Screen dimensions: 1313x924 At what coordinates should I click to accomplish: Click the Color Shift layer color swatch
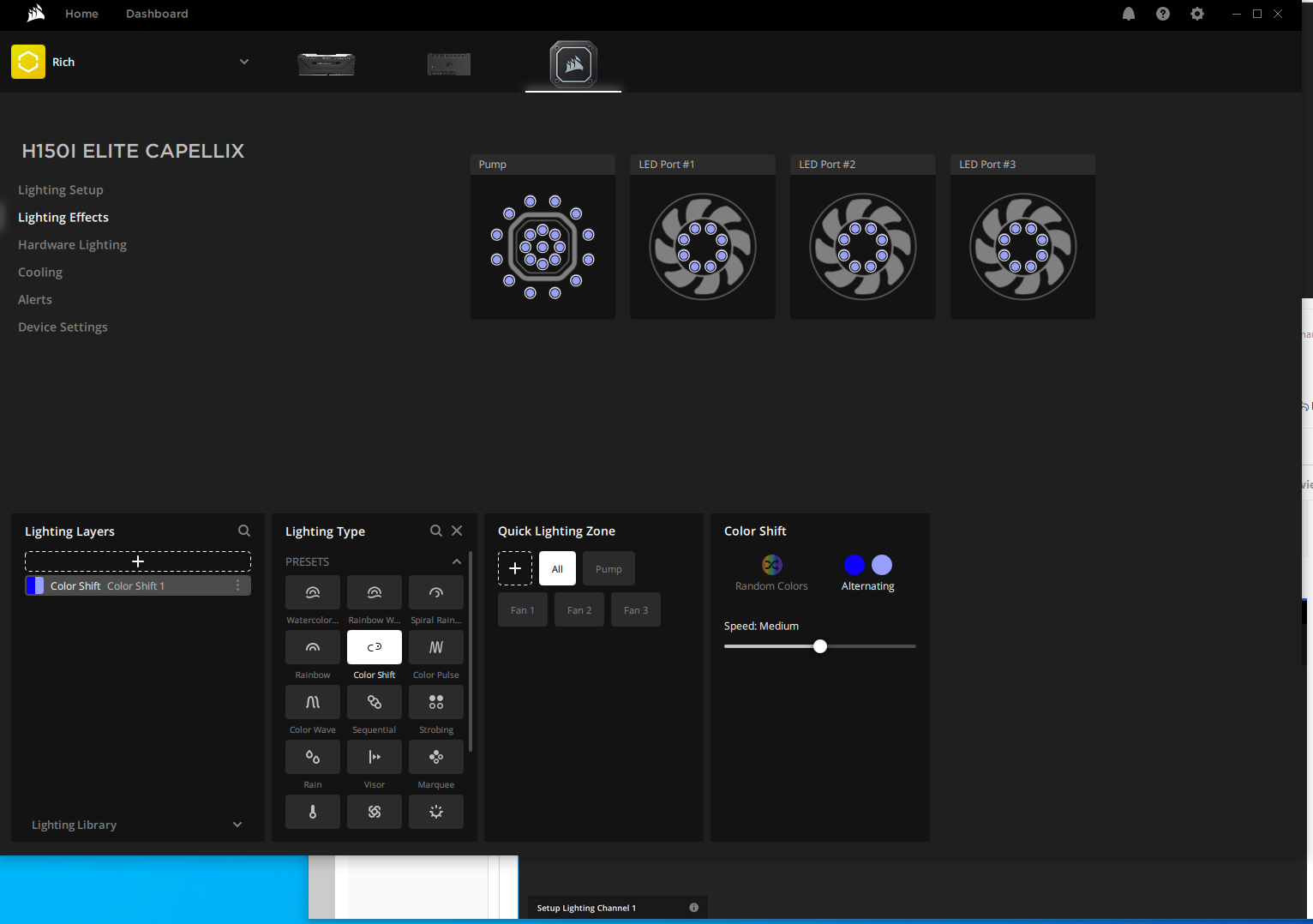[35, 585]
